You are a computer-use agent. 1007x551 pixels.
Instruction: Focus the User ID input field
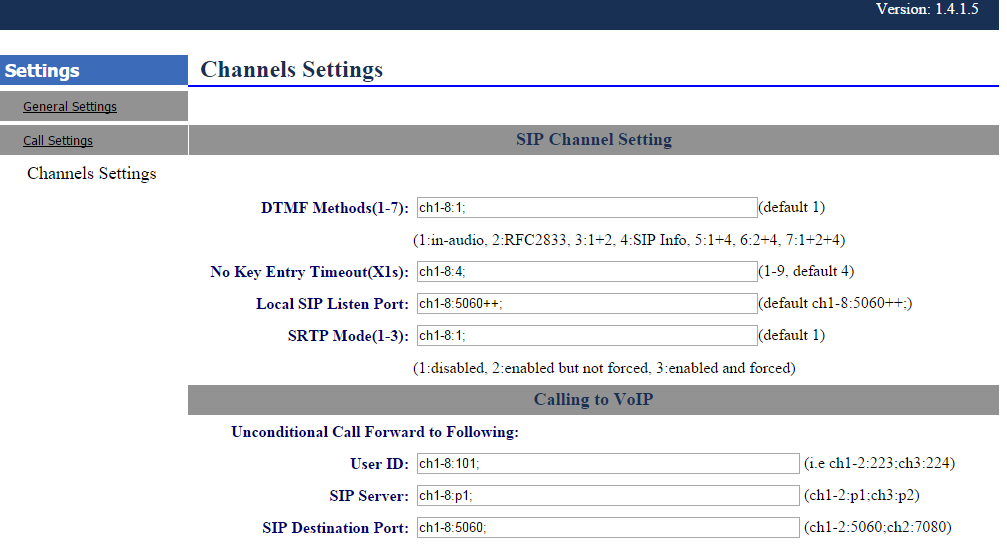[607, 464]
